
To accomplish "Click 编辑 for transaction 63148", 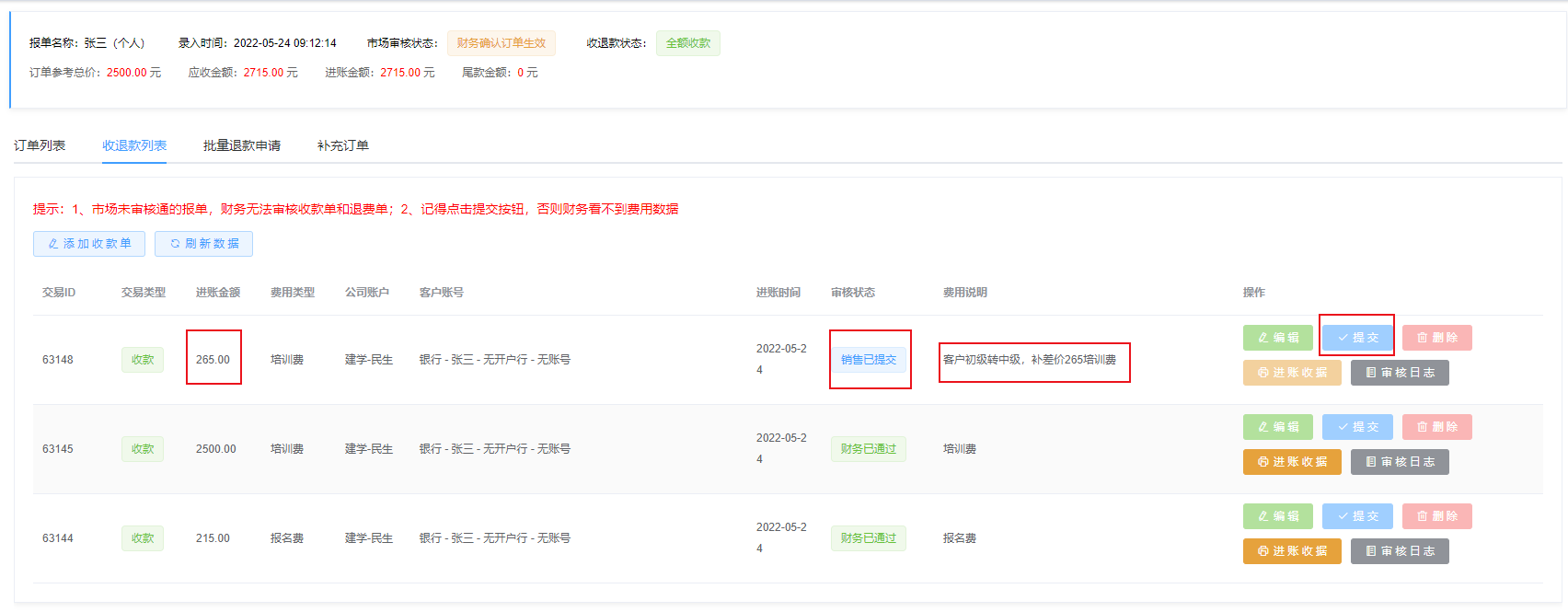I will pyautogui.click(x=1278, y=338).
